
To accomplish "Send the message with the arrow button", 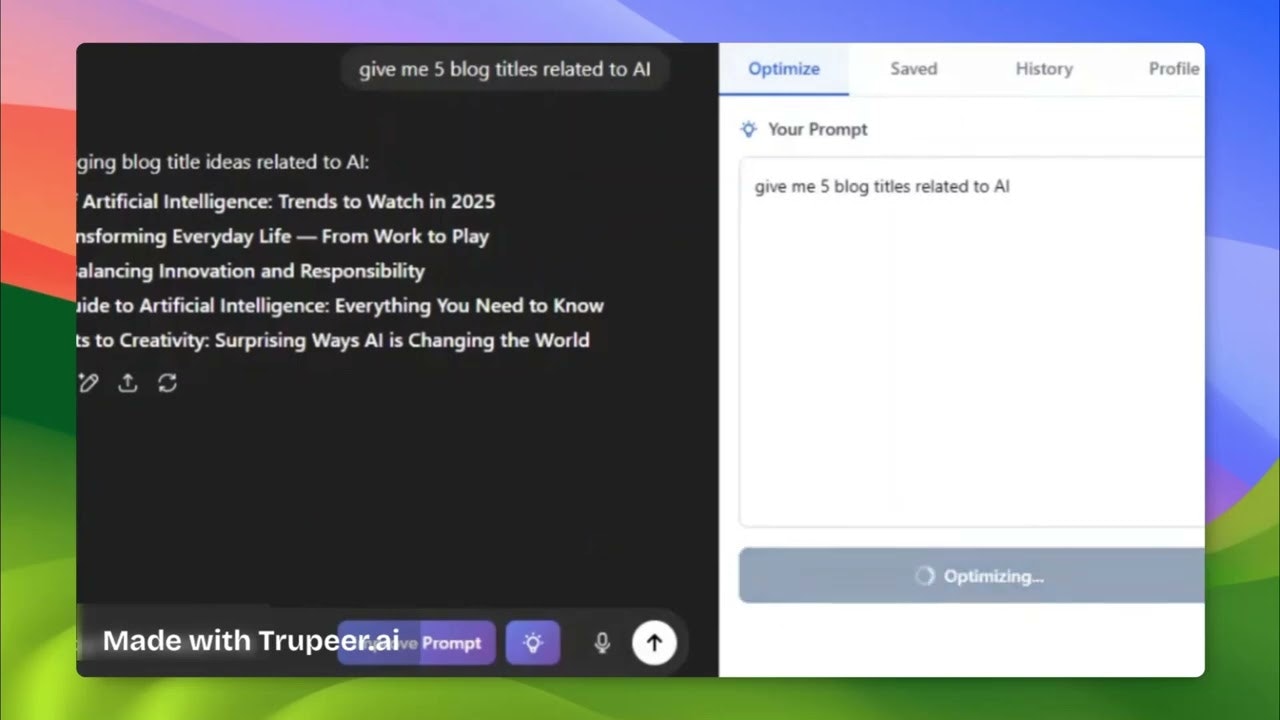I will [x=654, y=642].
